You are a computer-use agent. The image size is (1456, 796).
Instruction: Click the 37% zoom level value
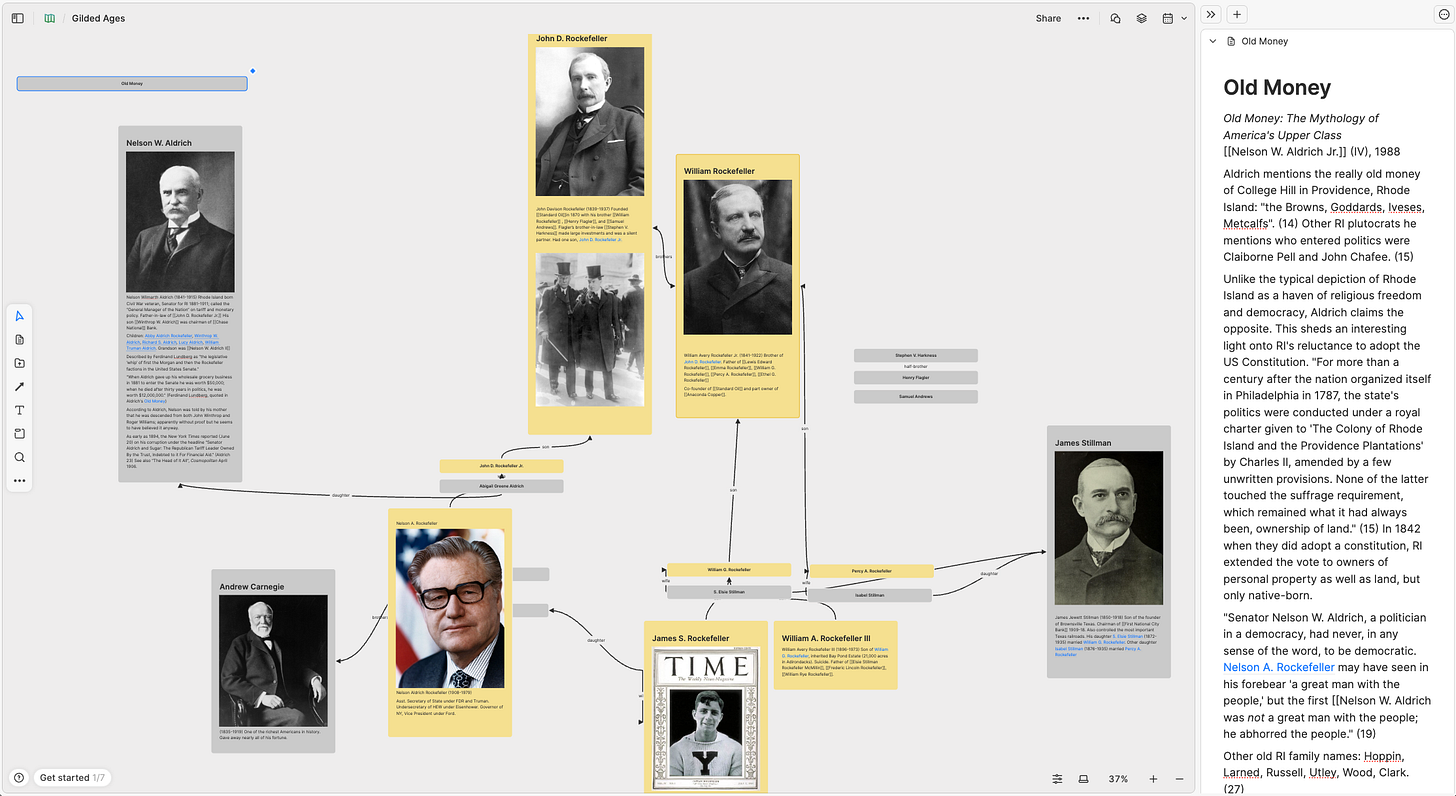pos(1119,779)
